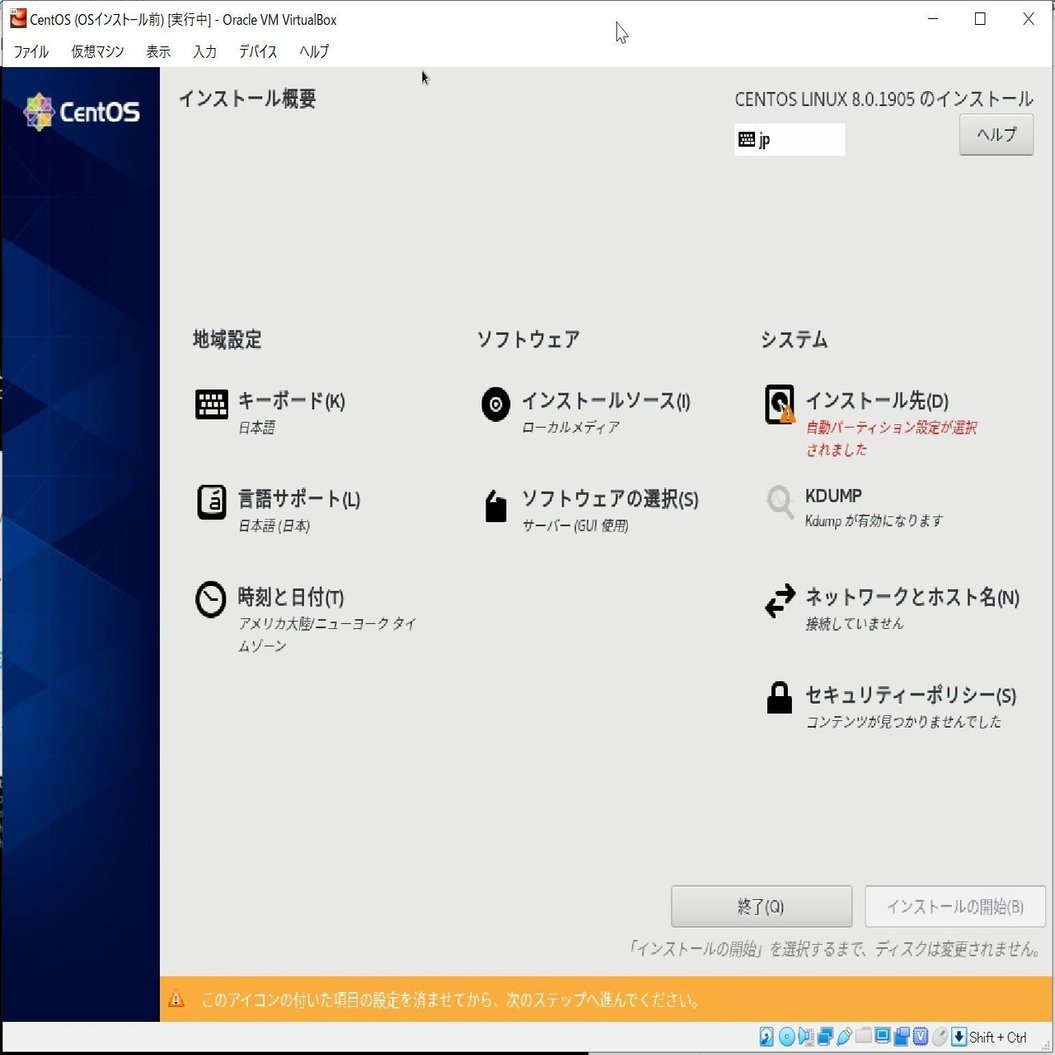This screenshot has height=1055, width=1055.
Task: Click the ヘルプ button
Action: [x=995, y=133]
